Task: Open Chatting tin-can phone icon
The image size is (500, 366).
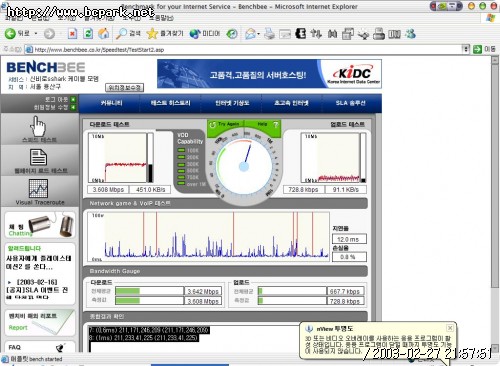Action: tap(51, 225)
